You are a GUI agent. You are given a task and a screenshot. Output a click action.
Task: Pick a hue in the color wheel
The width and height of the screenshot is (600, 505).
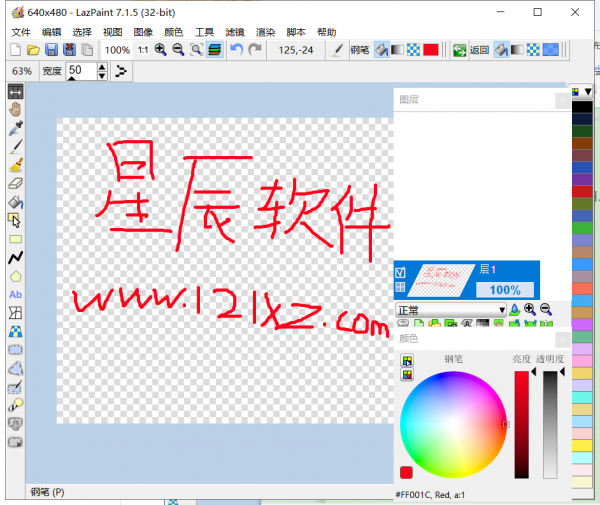click(x=453, y=424)
